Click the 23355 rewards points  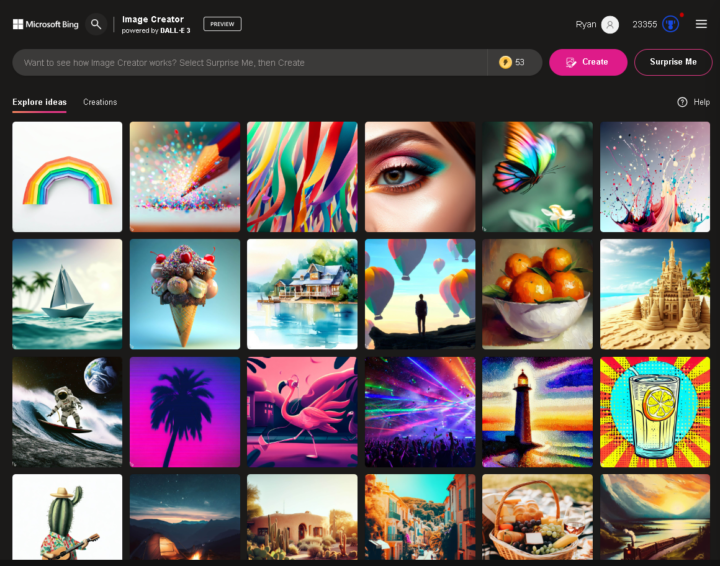[x=644, y=24]
